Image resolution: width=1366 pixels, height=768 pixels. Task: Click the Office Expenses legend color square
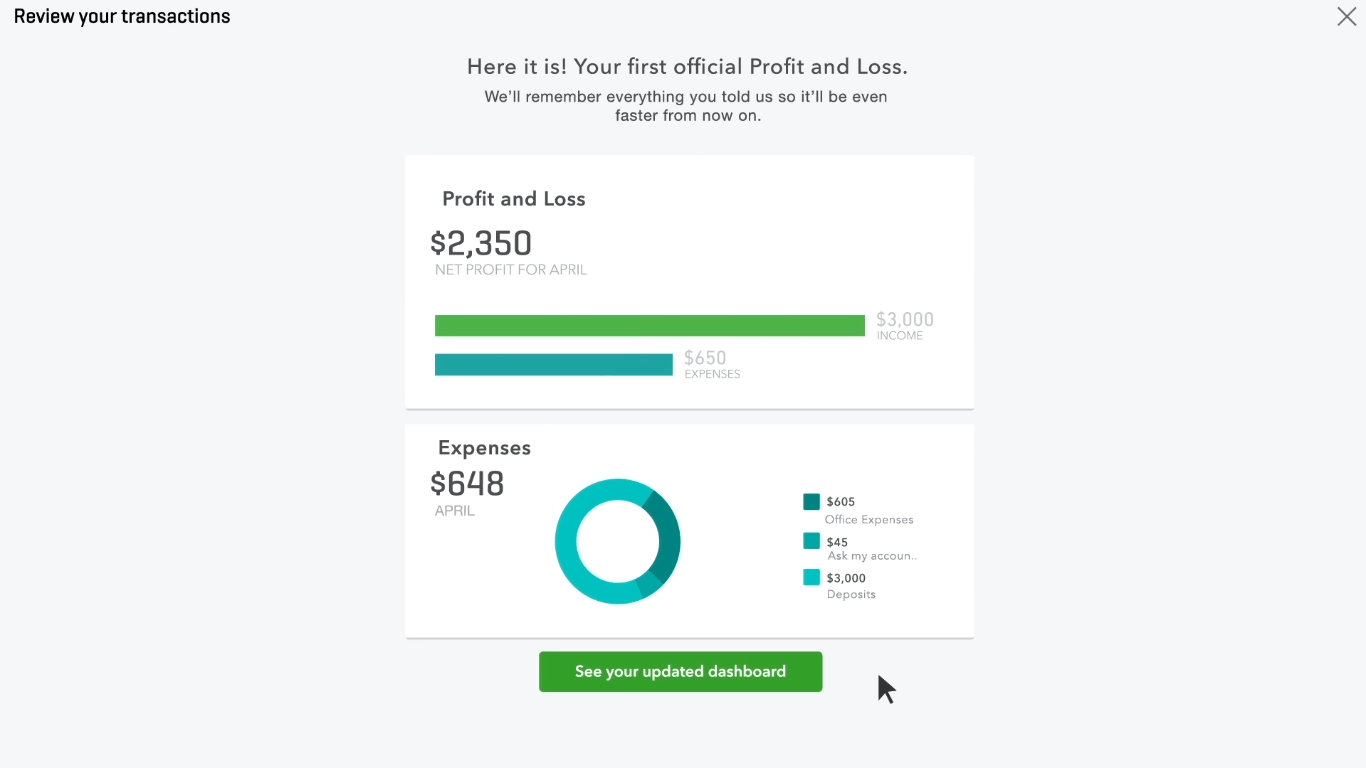[x=811, y=502]
